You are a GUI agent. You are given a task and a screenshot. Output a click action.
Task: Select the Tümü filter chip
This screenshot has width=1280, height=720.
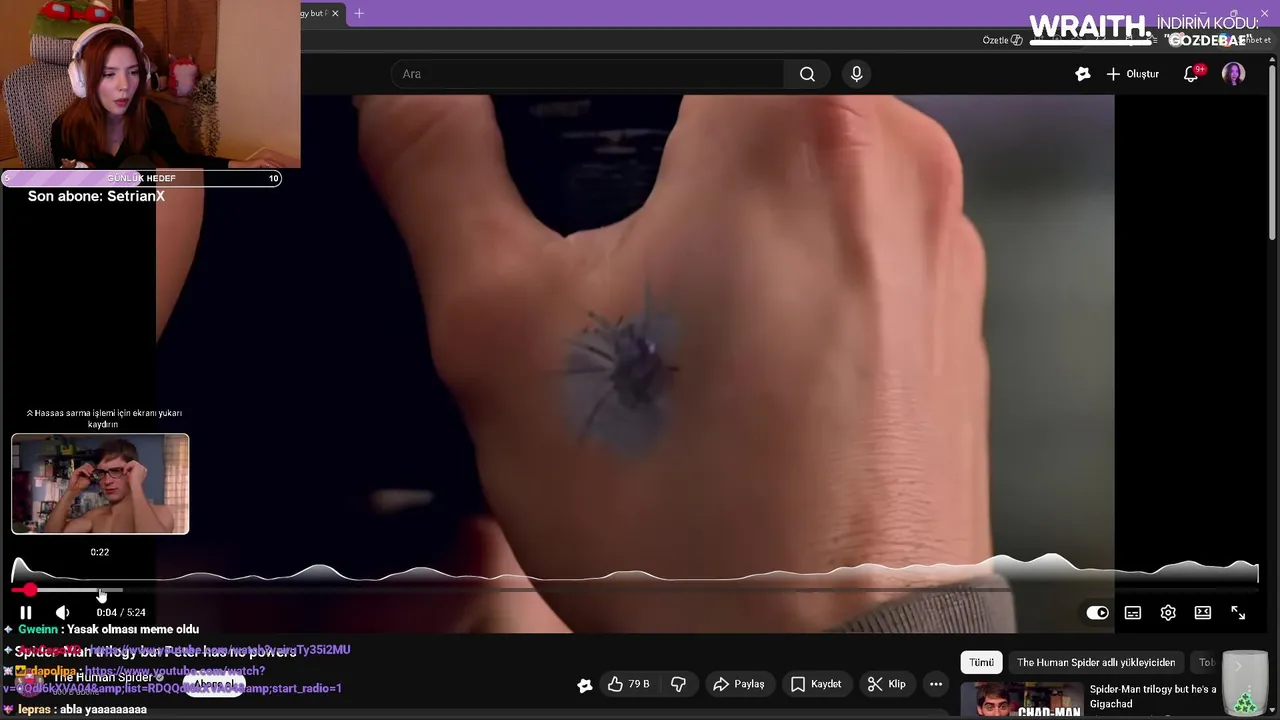click(981, 662)
